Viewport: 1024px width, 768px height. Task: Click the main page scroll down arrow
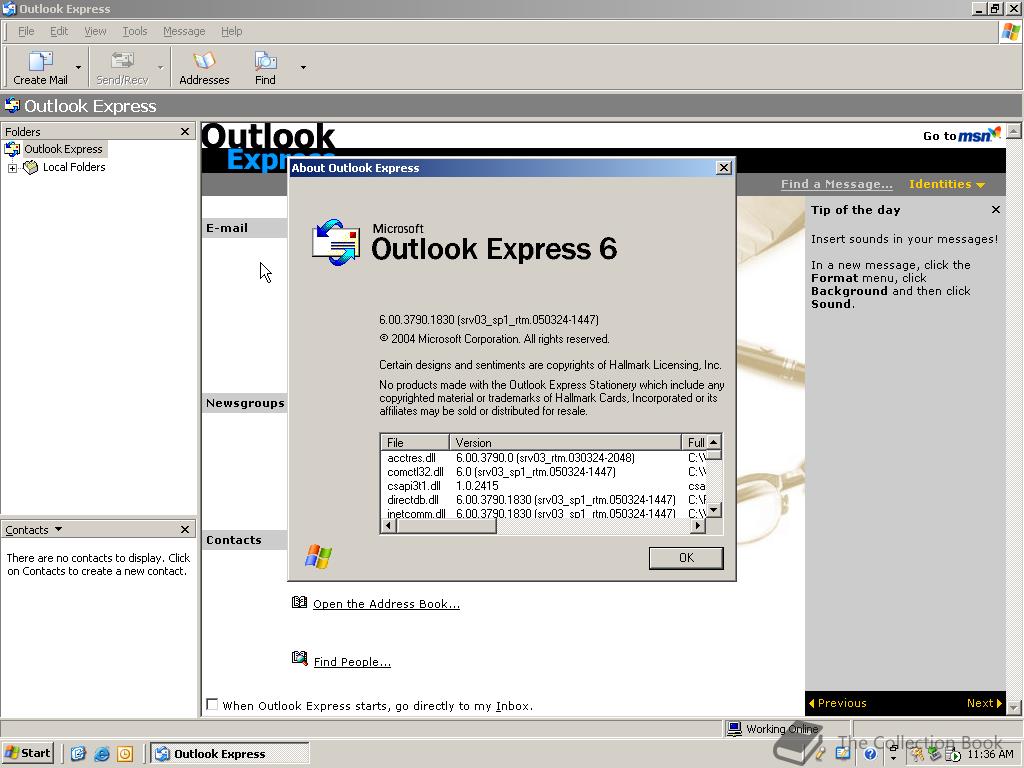[x=1013, y=707]
